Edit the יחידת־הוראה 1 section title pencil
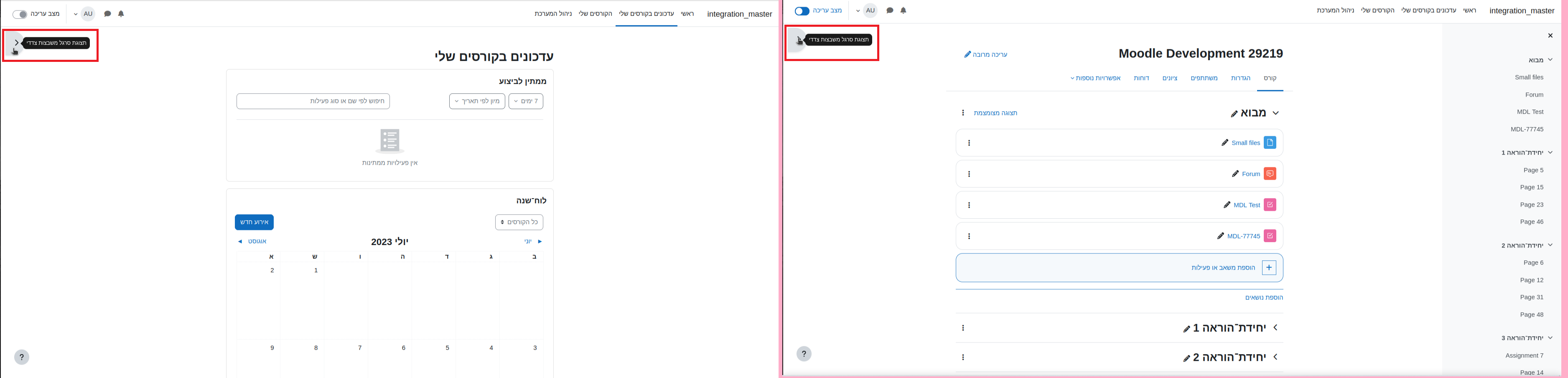 [1186, 329]
